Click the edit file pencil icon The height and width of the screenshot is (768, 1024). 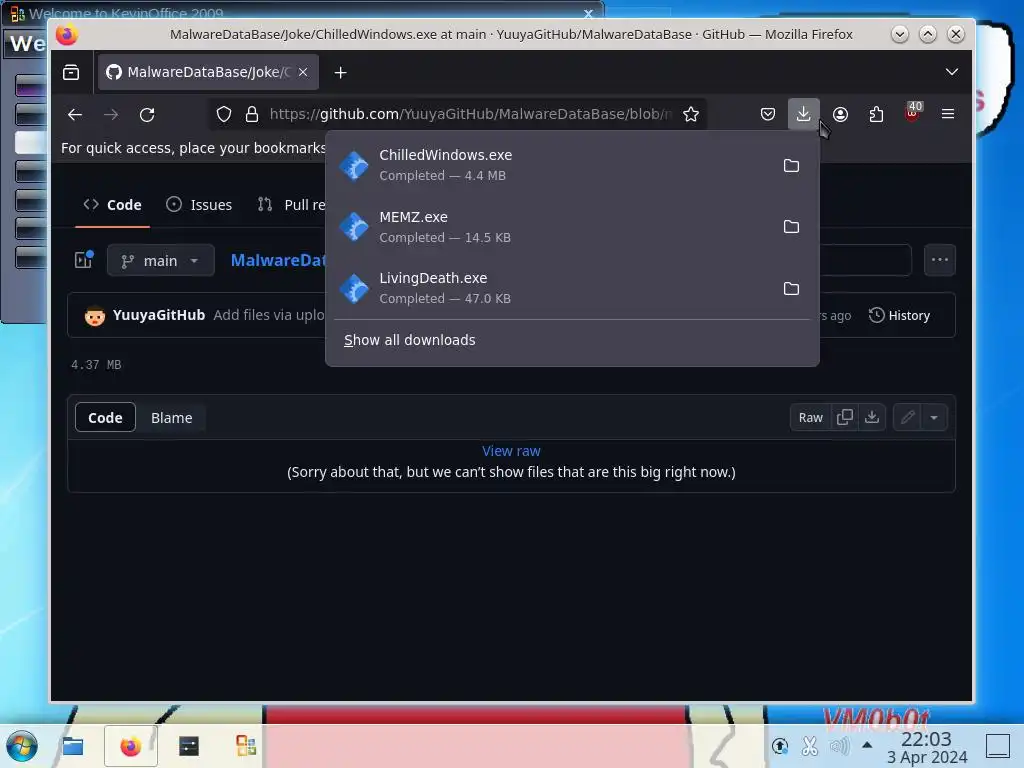tap(907, 417)
